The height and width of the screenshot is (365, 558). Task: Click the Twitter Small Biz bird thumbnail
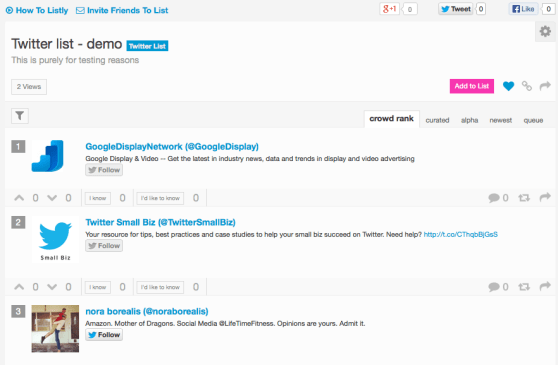tap(55, 239)
